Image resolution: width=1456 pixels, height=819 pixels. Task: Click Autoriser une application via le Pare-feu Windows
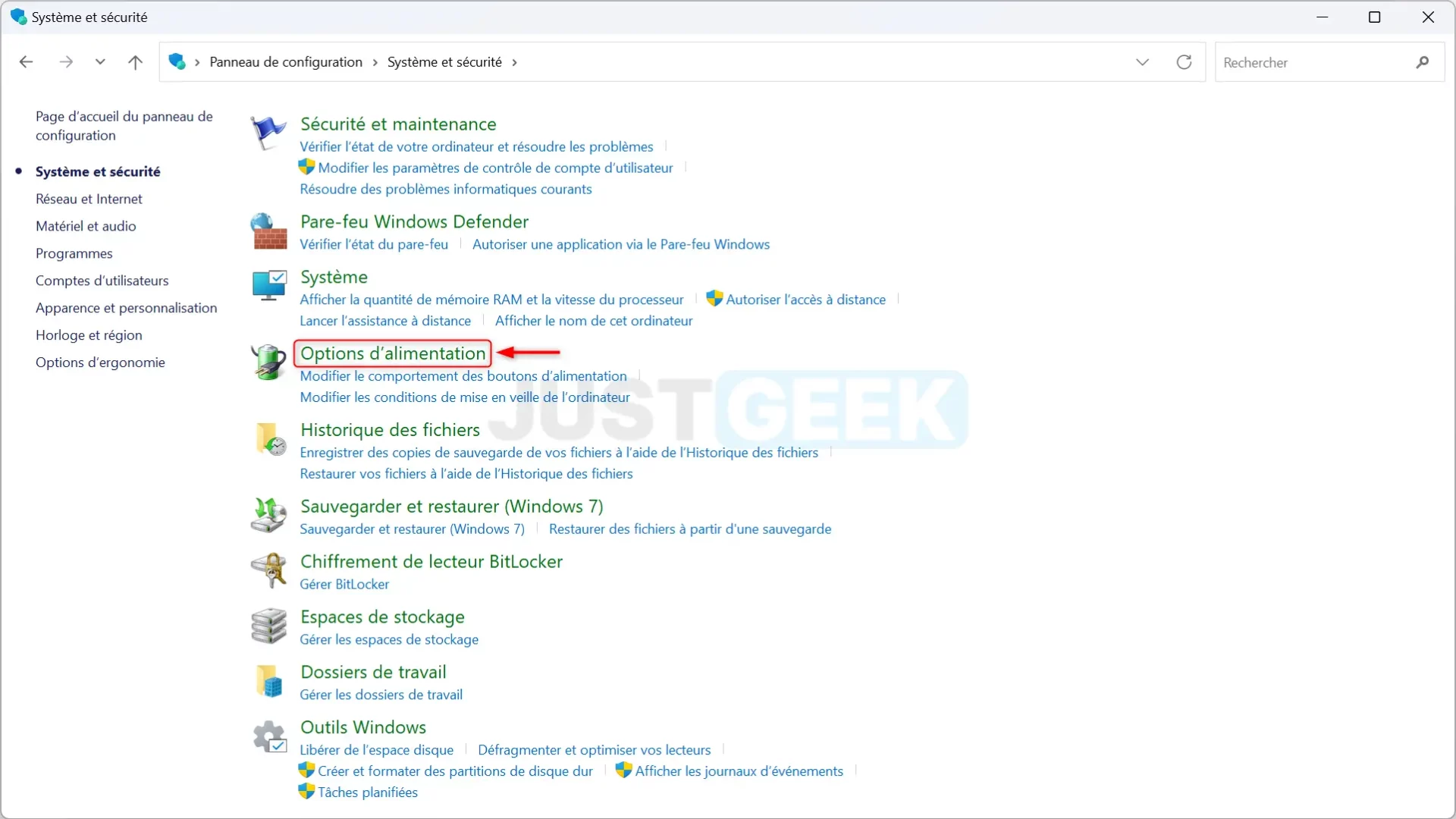(x=621, y=244)
